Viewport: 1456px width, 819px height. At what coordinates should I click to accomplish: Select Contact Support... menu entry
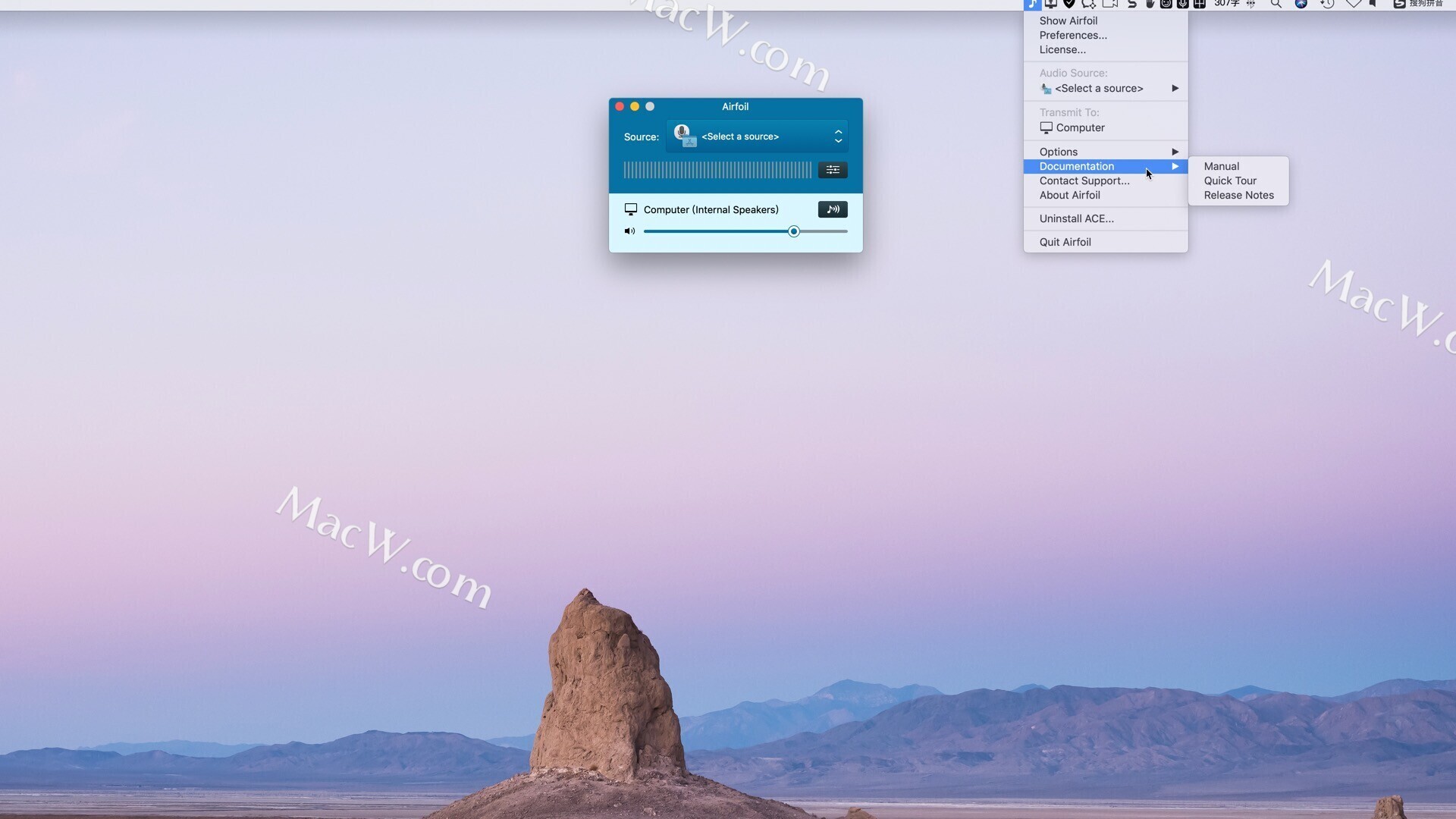(x=1106, y=180)
